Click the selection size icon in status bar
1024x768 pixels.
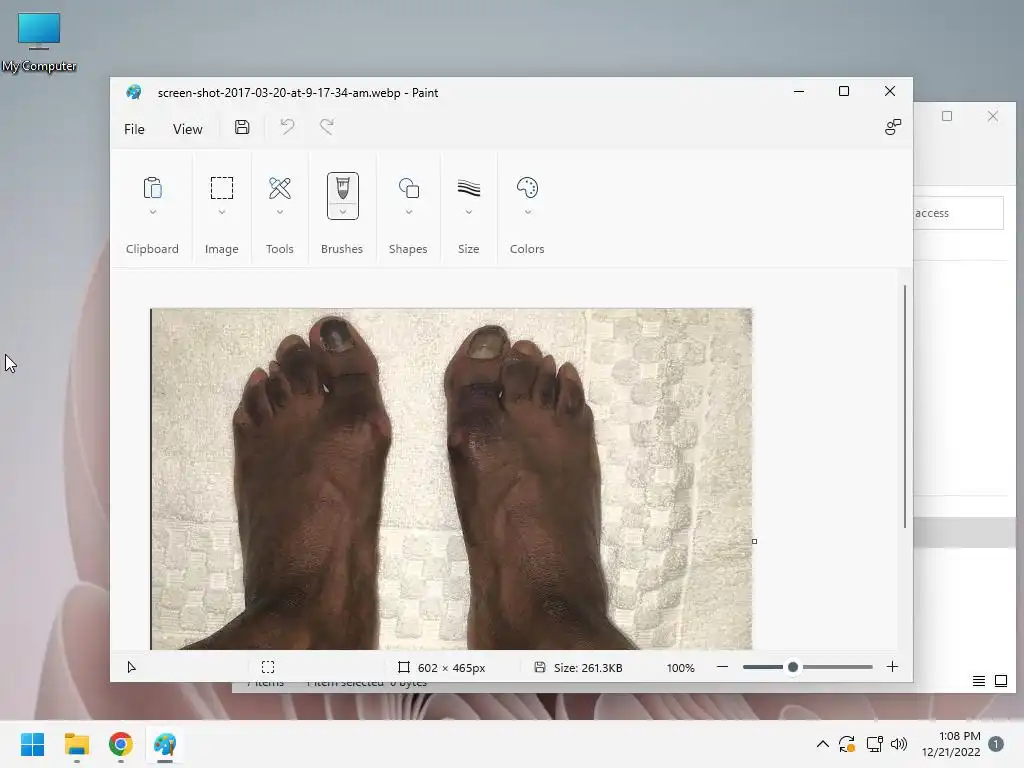point(268,667)
